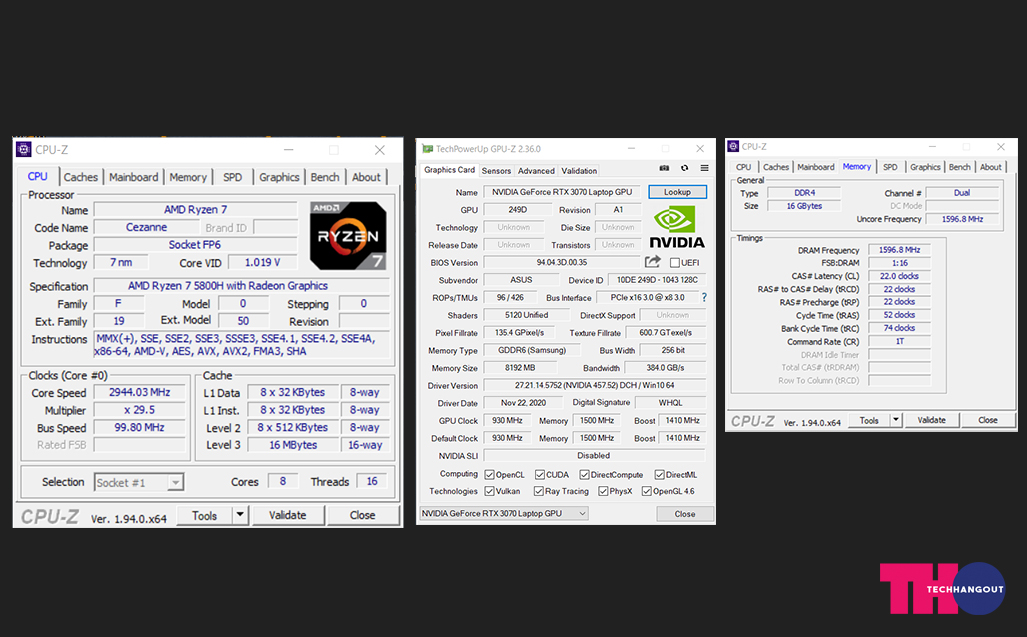
Task: Take a GPU-Z screenshot with the camera icon
Action: (x=664, y=168)
